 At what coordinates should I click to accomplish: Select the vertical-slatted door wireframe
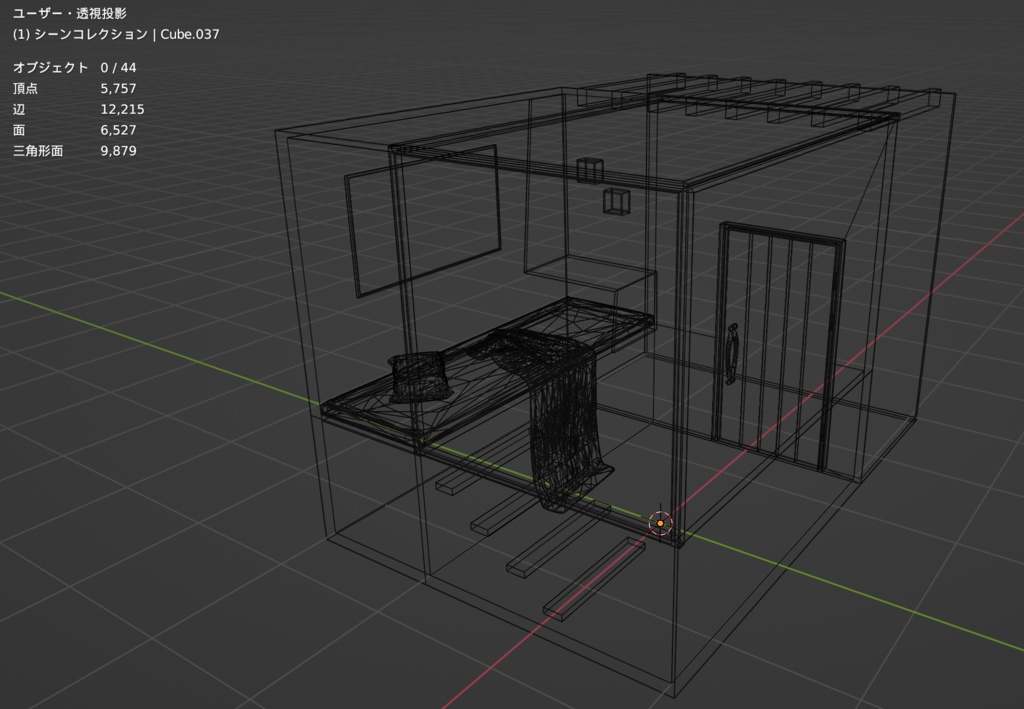(780, 347)
